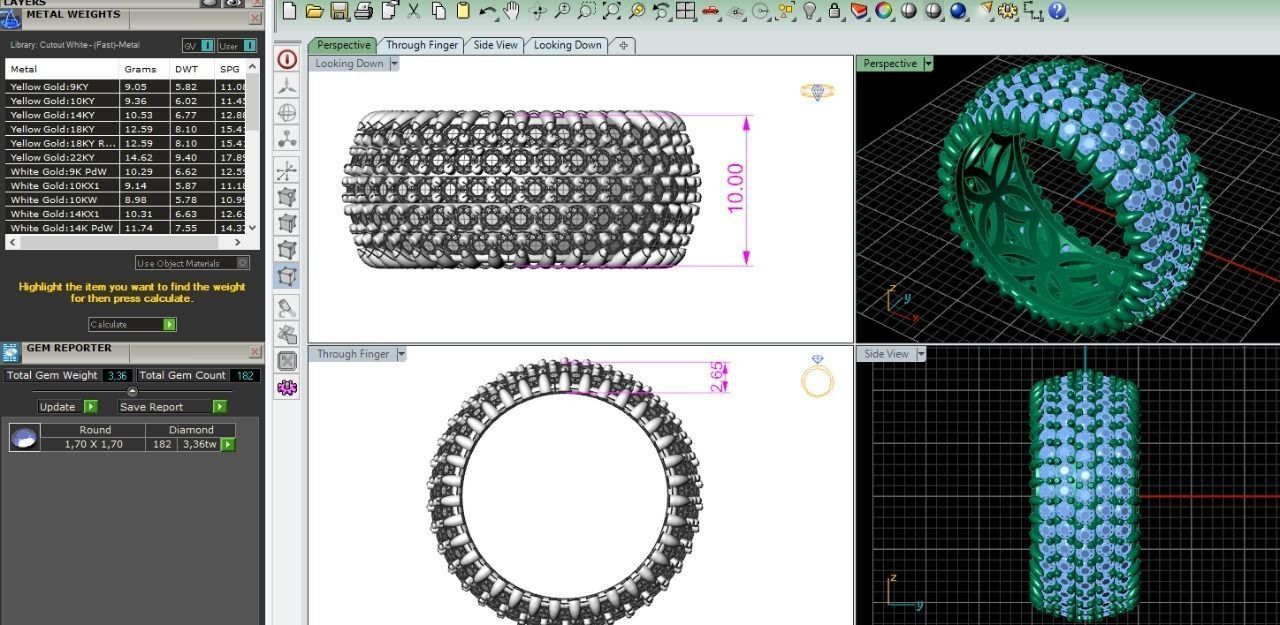The width and height of the screenshot is (1280, 625).
Task: Print the view with printer icon
Action: click(x=364, y=11)
